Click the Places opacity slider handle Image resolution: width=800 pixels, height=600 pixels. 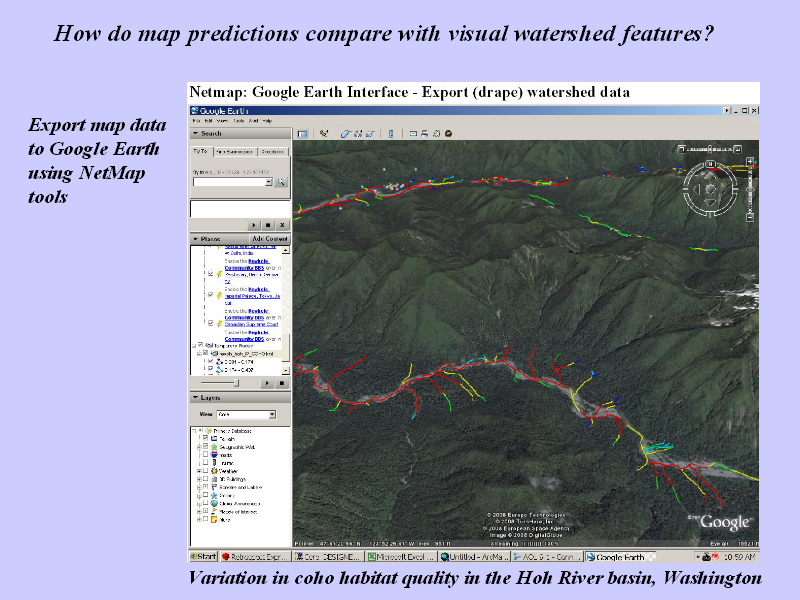(x=236, y=383)
